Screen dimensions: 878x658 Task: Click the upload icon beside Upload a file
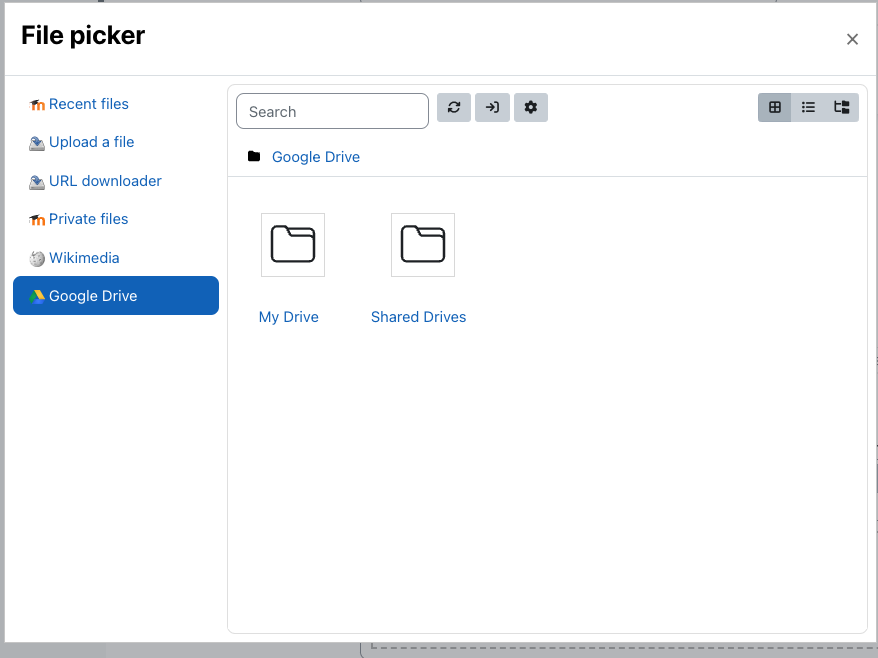coord(37,143)
